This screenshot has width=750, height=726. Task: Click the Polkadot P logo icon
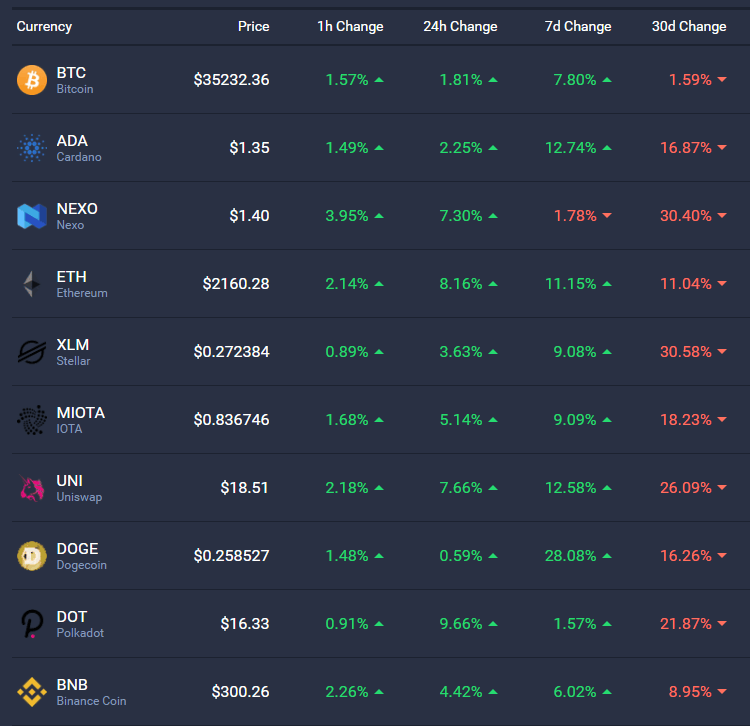32,624
